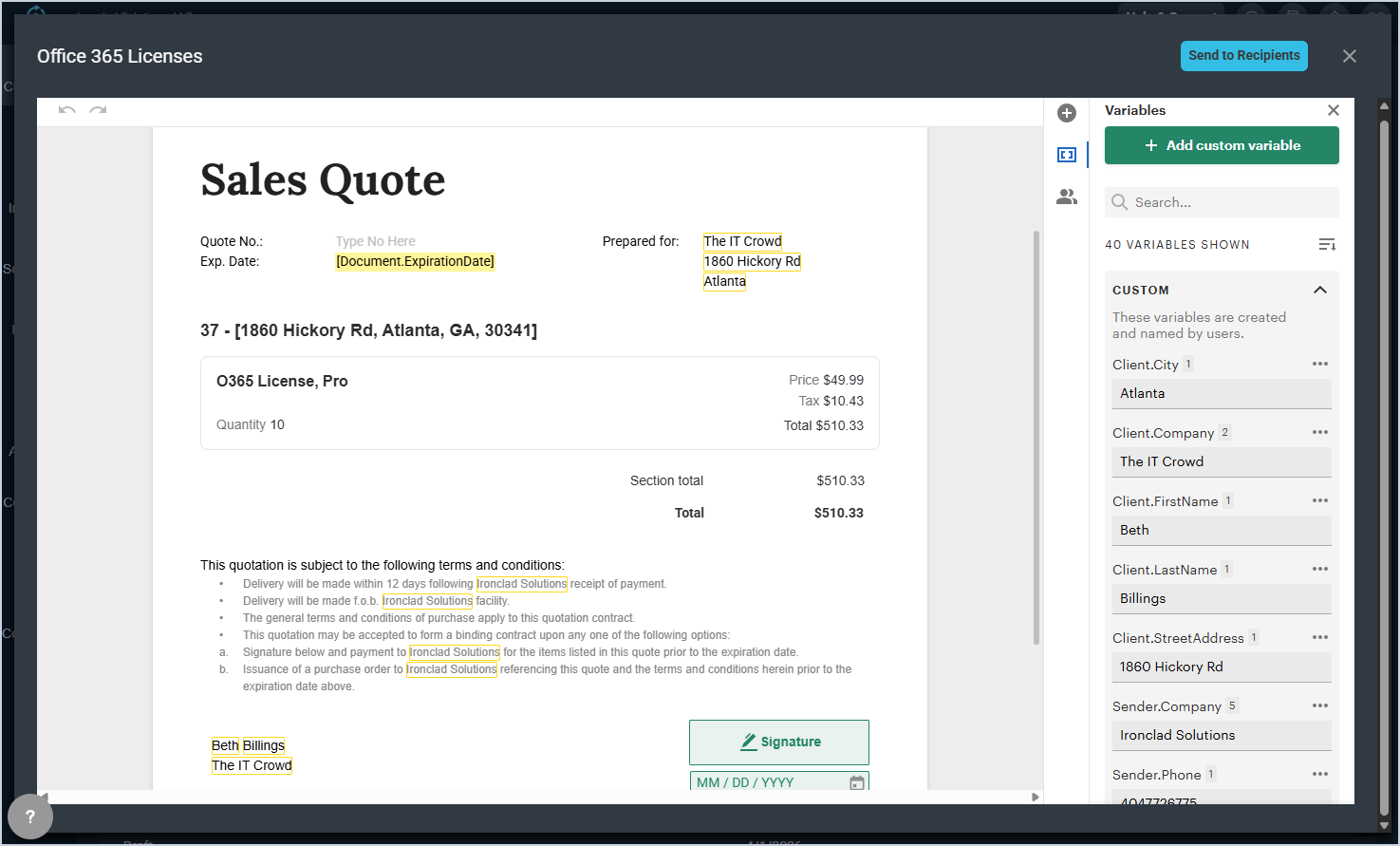
Task: Open options for Client.Company variable
Action: 1320,433
